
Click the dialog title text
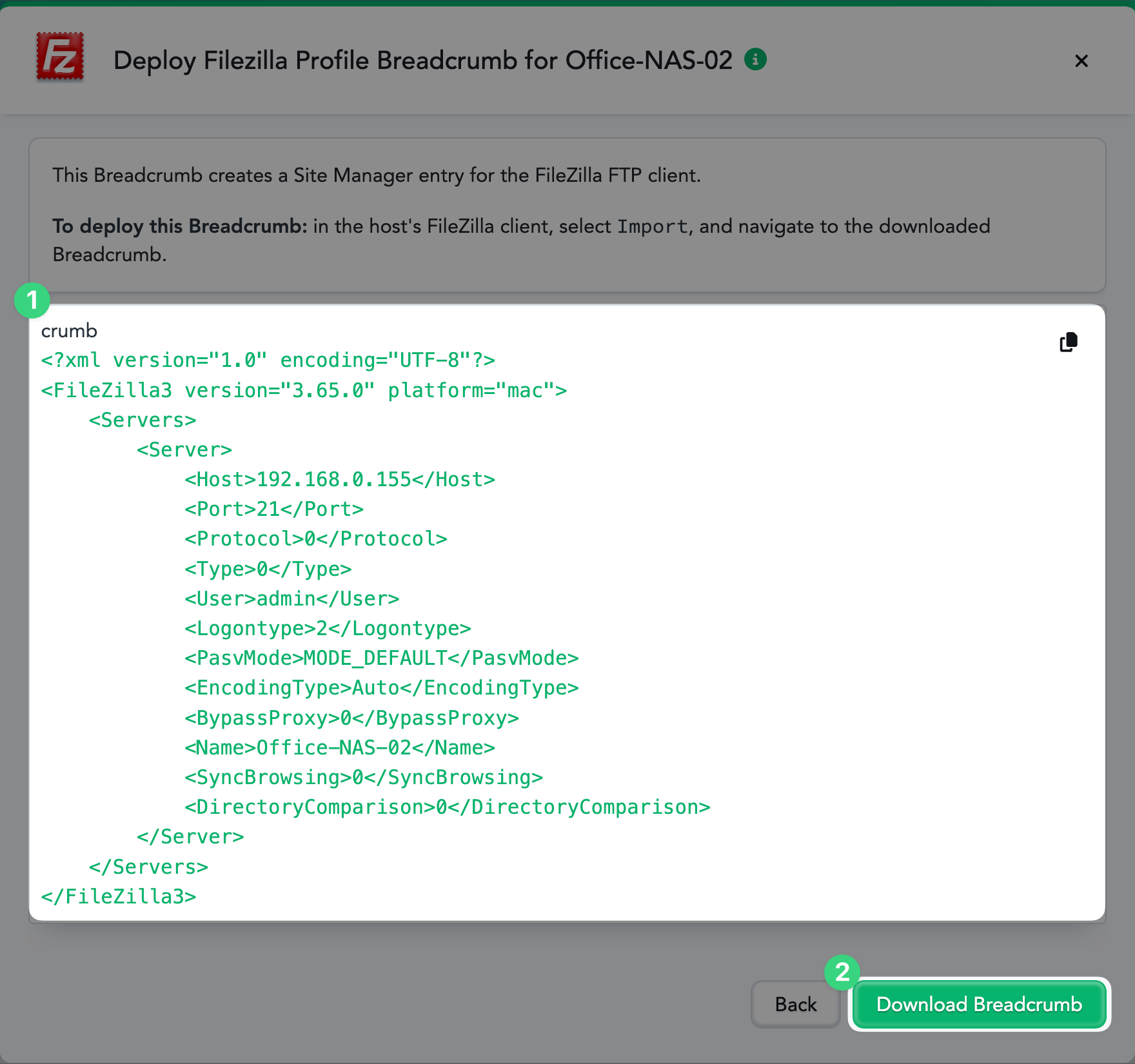423,61
